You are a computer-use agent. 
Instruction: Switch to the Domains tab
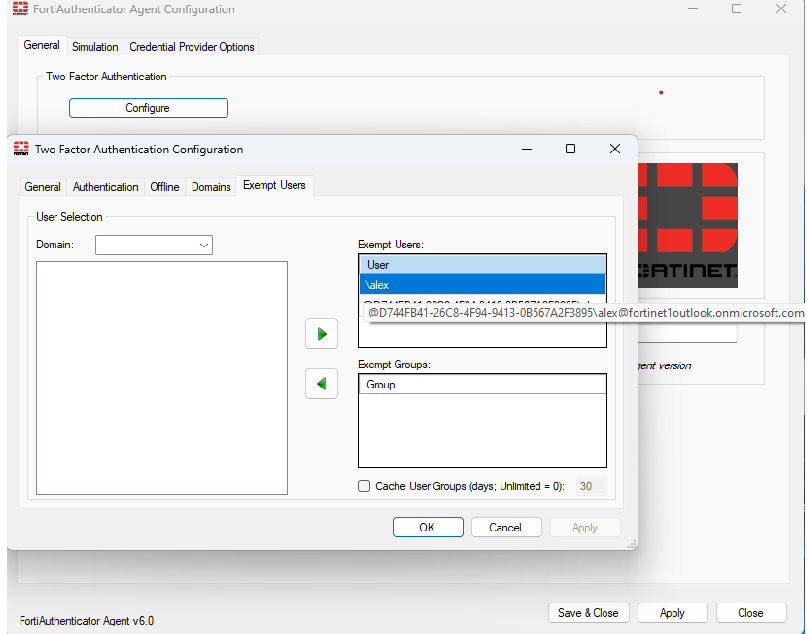click(x=209, y=186)
